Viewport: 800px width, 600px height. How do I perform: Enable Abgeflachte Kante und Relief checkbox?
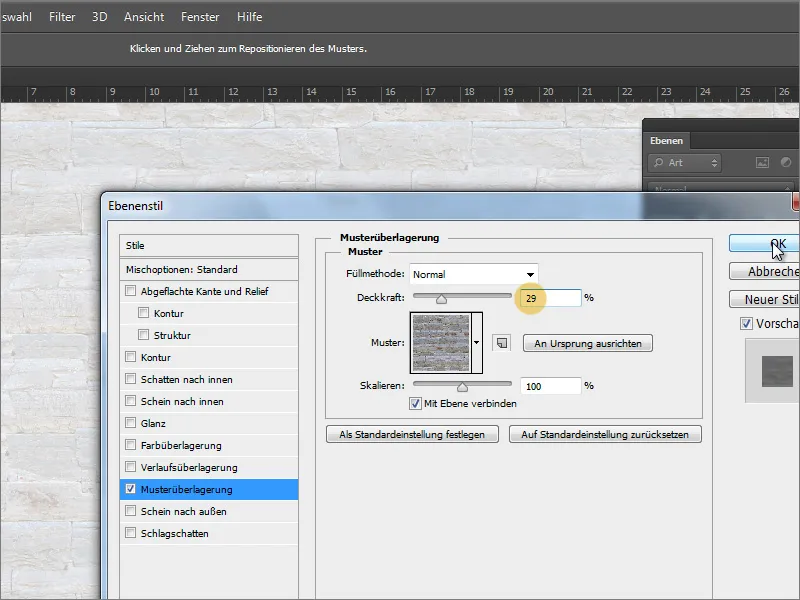pos(131,291)
